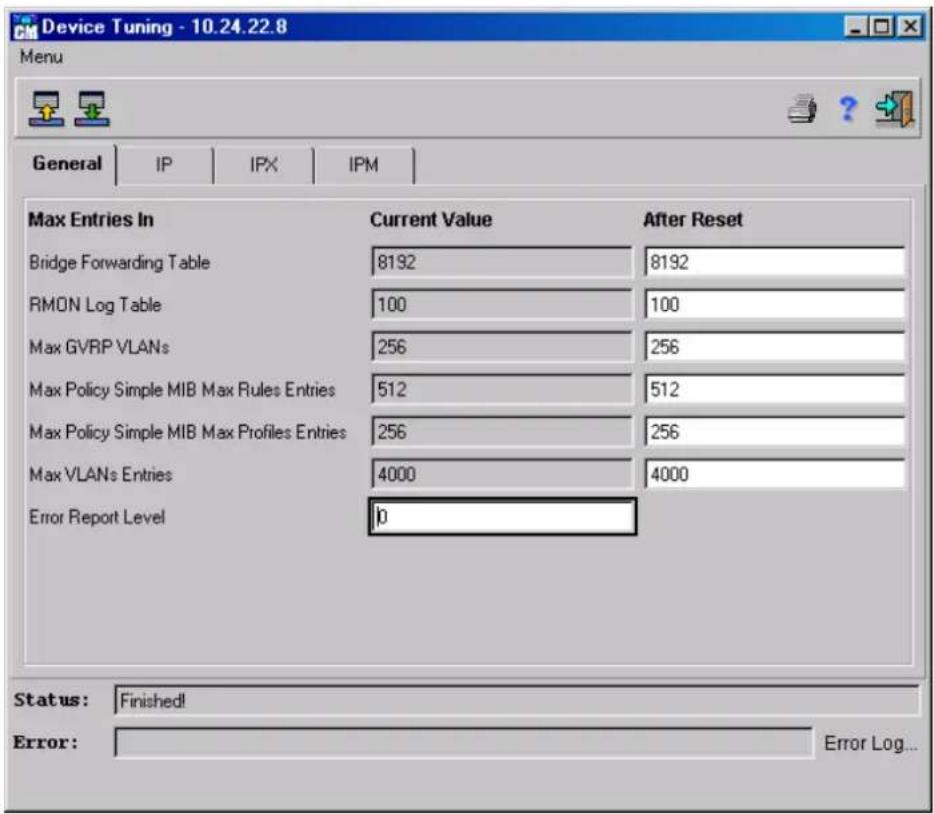Click the download-from-device toolbar icon
This screenshot has width=934, height=814.
pyautogui.click(x=92, y=109)
